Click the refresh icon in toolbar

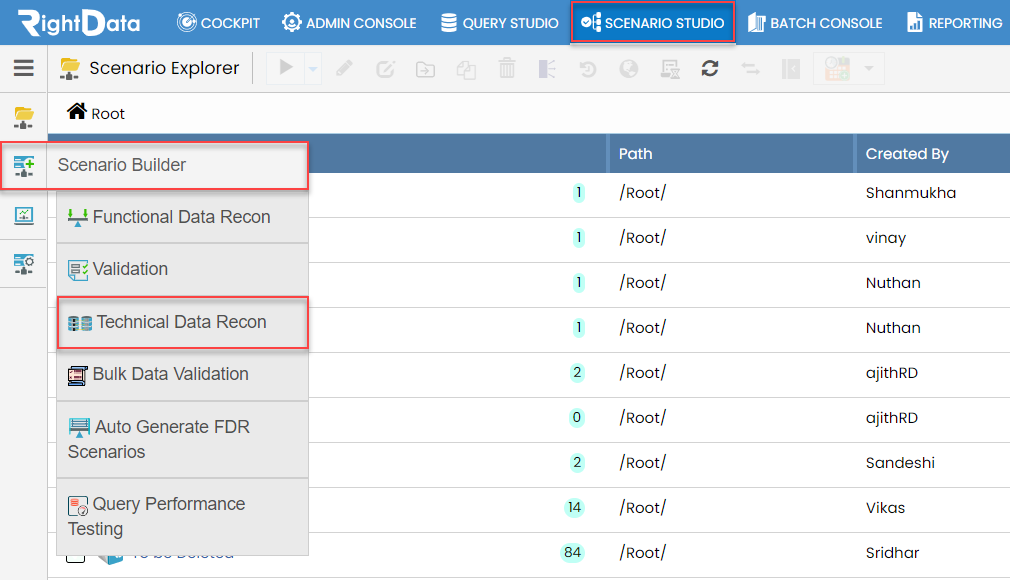click(x=710, y=69)
